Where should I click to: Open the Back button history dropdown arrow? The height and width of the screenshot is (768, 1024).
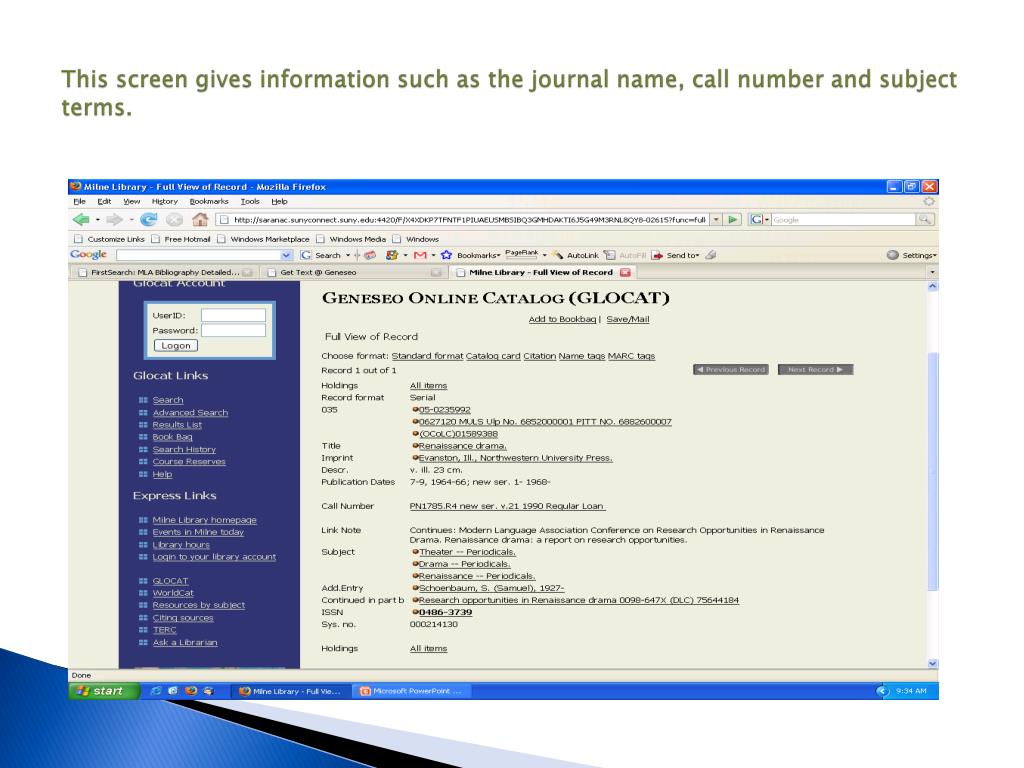[98, 219]
